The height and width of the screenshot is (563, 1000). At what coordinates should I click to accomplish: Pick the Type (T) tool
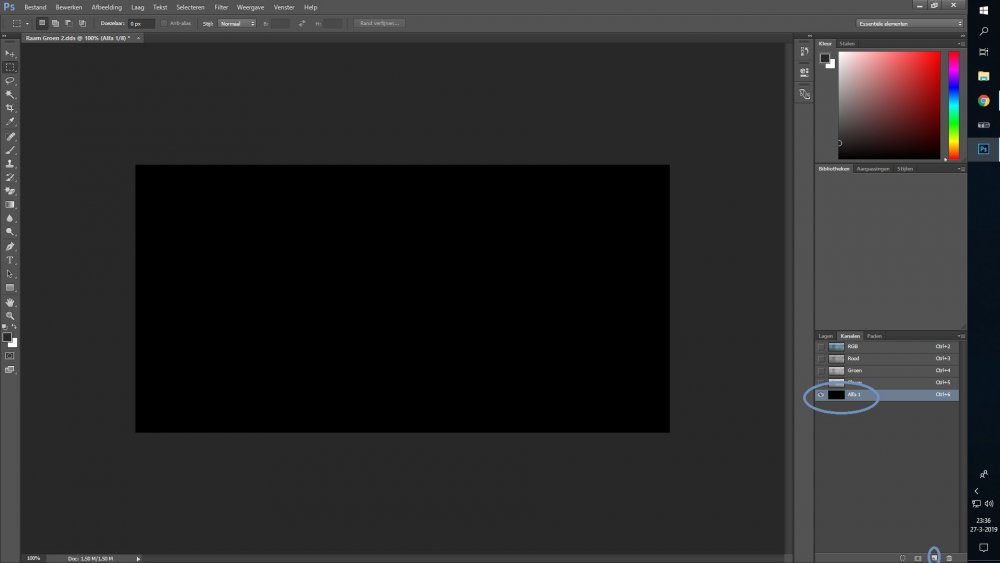pyautogui.click(x=10, y=260)
